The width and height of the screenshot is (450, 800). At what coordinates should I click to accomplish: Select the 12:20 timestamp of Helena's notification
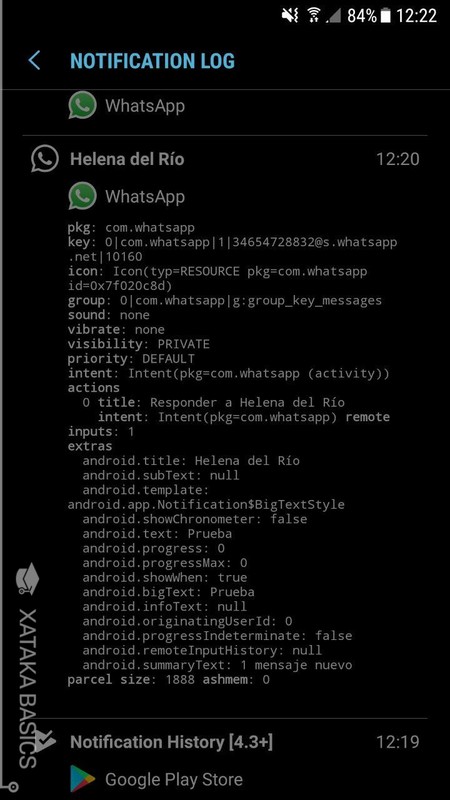(398, 159)
